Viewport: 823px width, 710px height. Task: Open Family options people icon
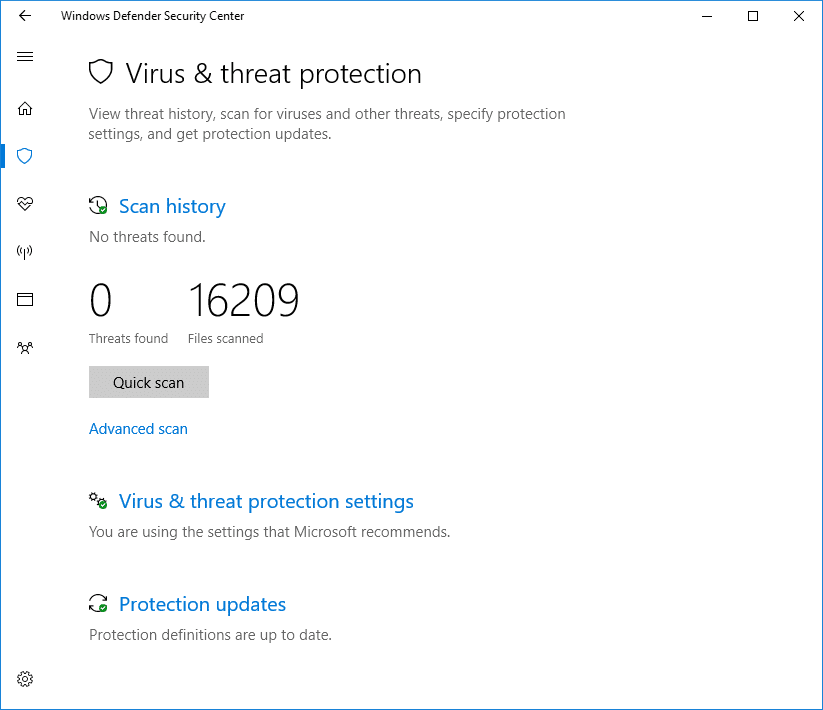25,348
